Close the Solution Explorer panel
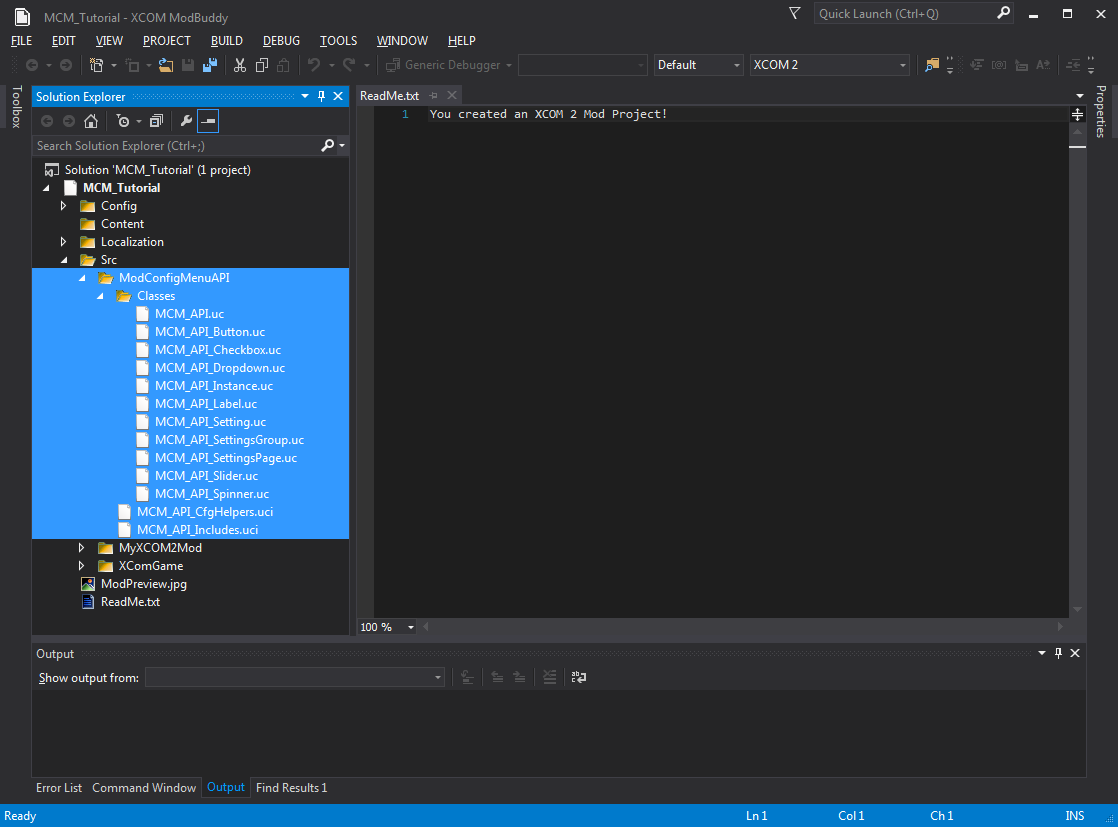This screenshot has height=827, width=1118. coord(338,96)
